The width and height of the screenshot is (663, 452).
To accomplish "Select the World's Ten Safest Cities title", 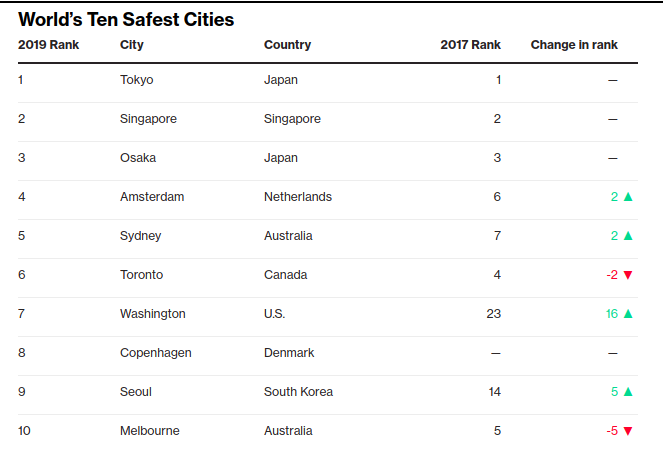I will pos(126,19).
